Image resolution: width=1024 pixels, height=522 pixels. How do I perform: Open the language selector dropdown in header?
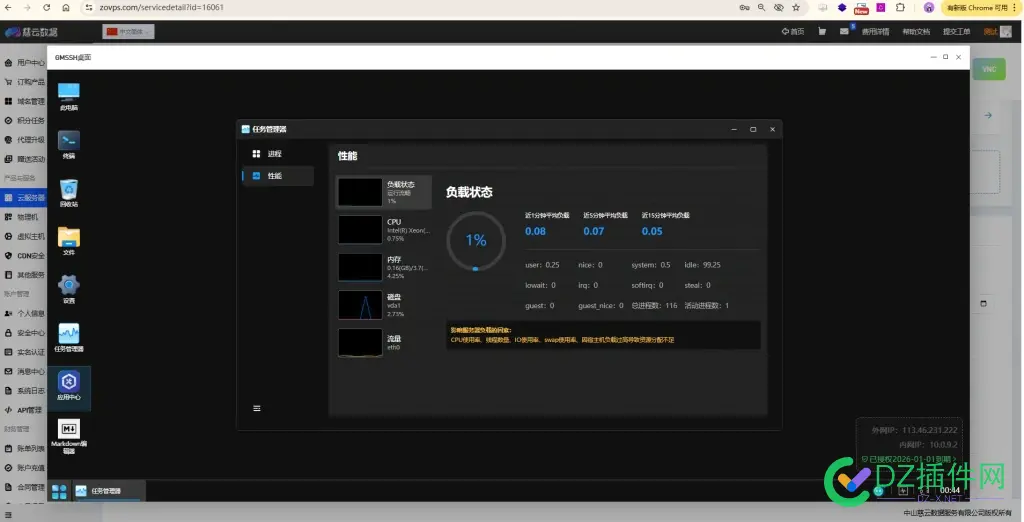(129, 31)
